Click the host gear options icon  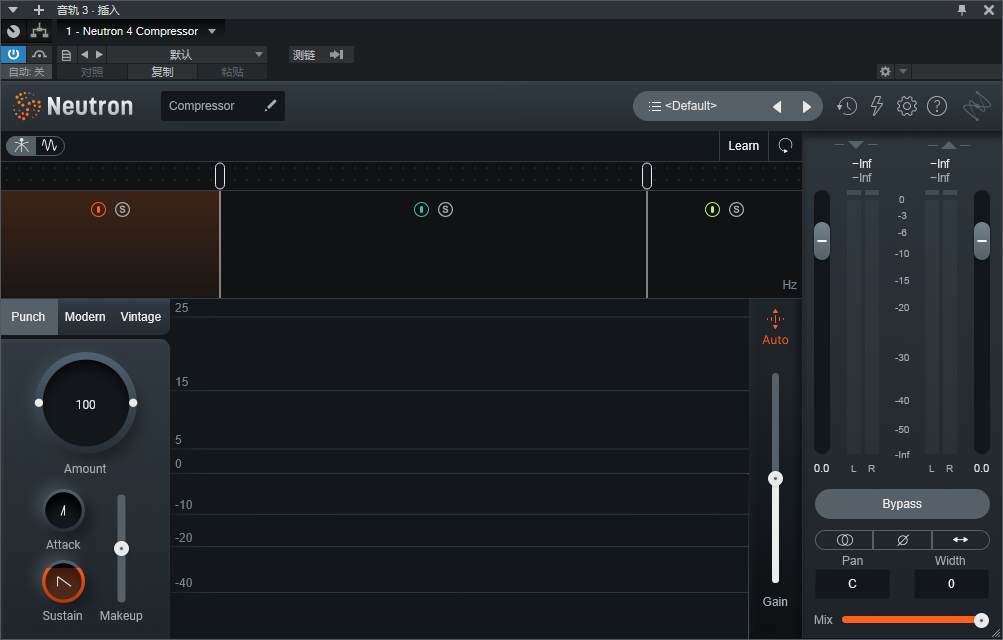[x=885, y=71]
